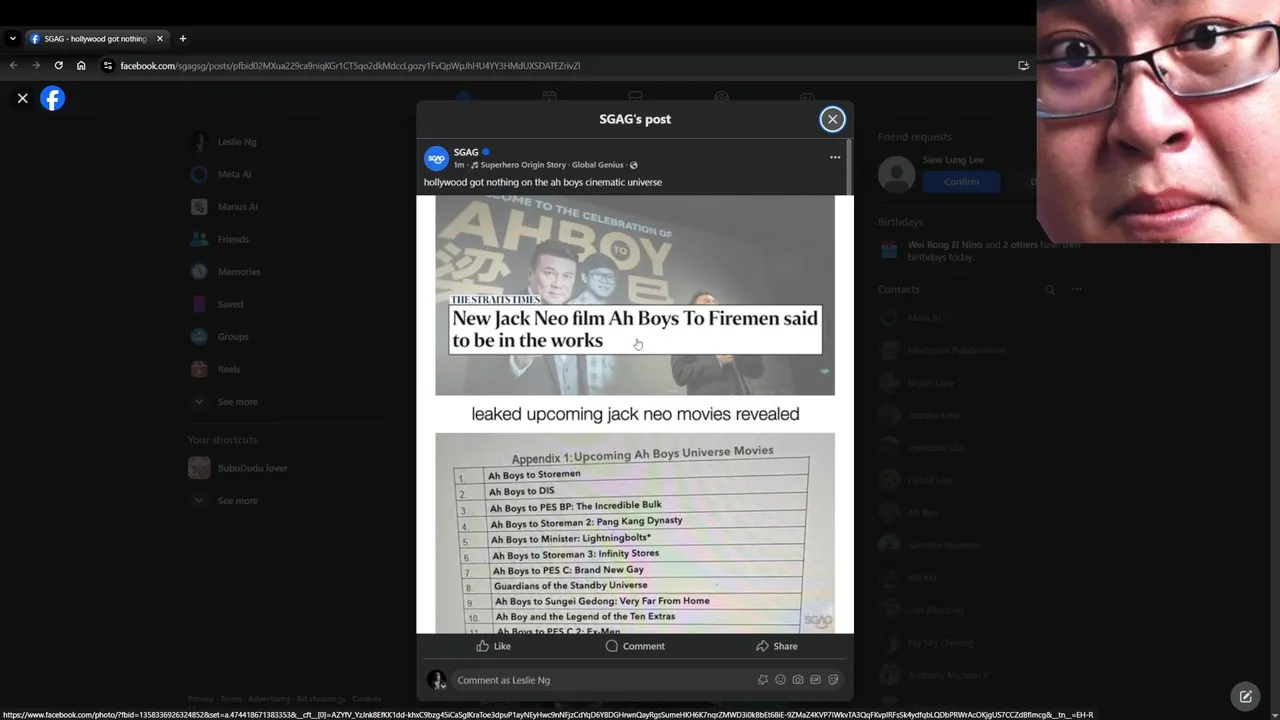1280x720 pixels.
Task: Click the birthday gift icon
Action: click(888, 251)
